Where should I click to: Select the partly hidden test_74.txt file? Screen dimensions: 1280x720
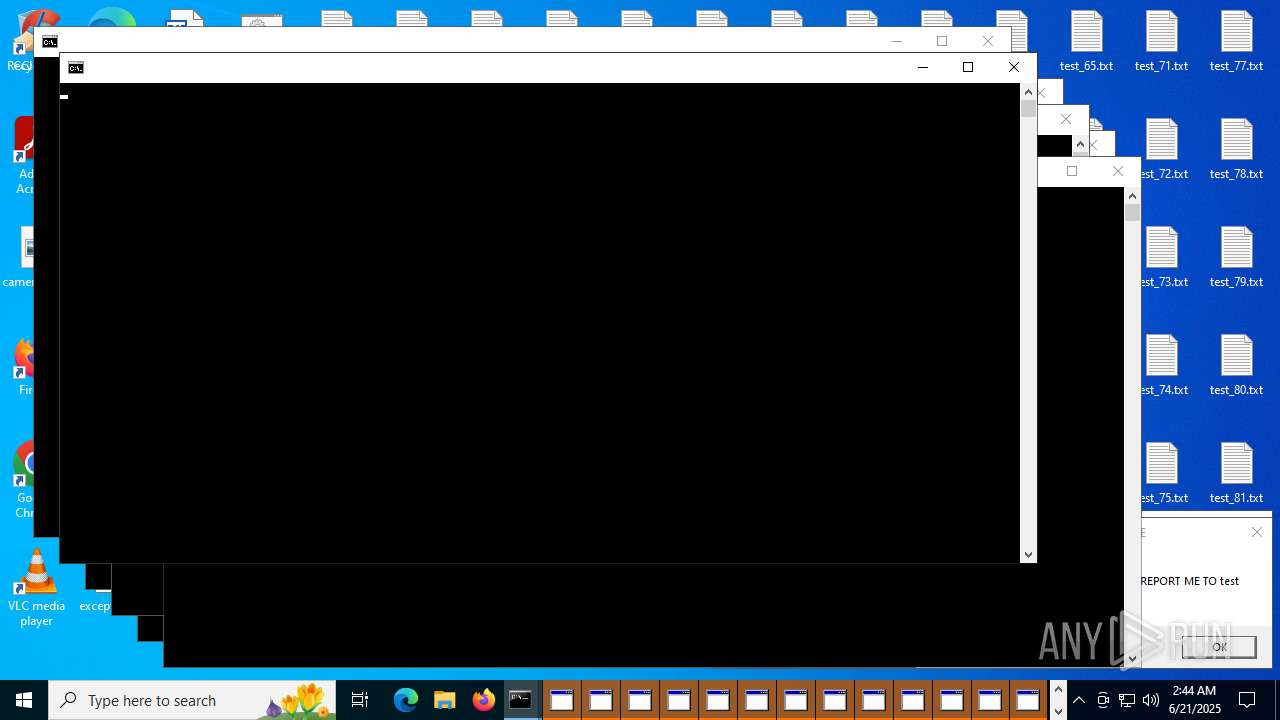click(x=1165, y=366)
